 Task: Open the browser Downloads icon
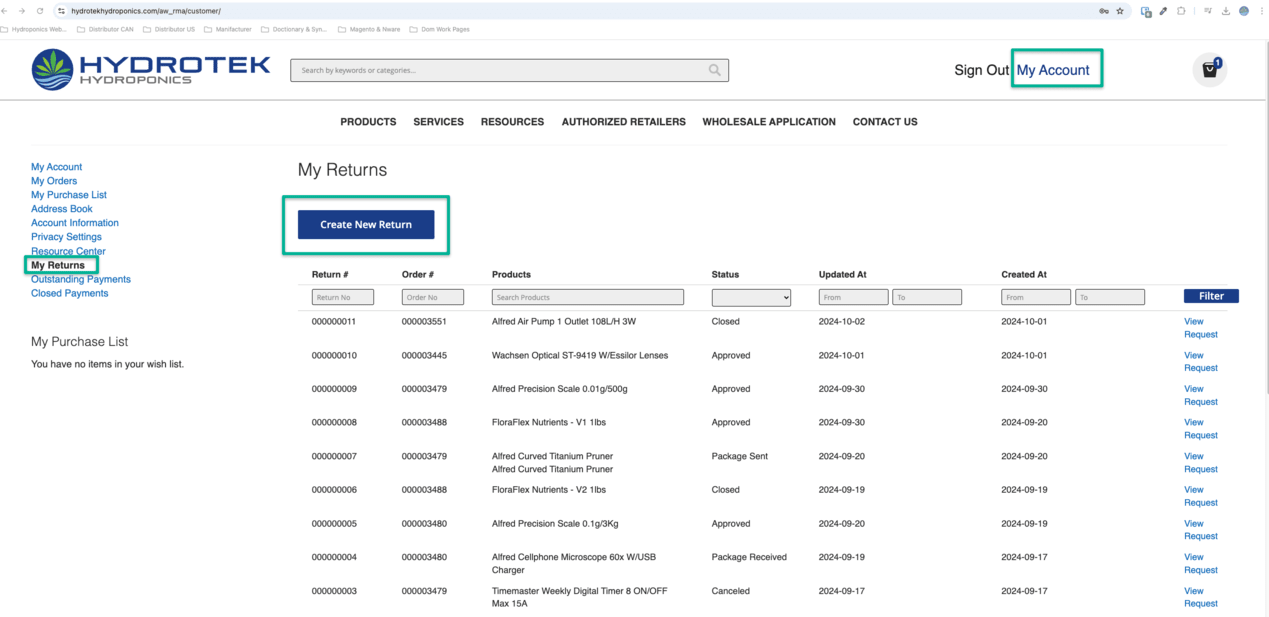[1226, 11]
